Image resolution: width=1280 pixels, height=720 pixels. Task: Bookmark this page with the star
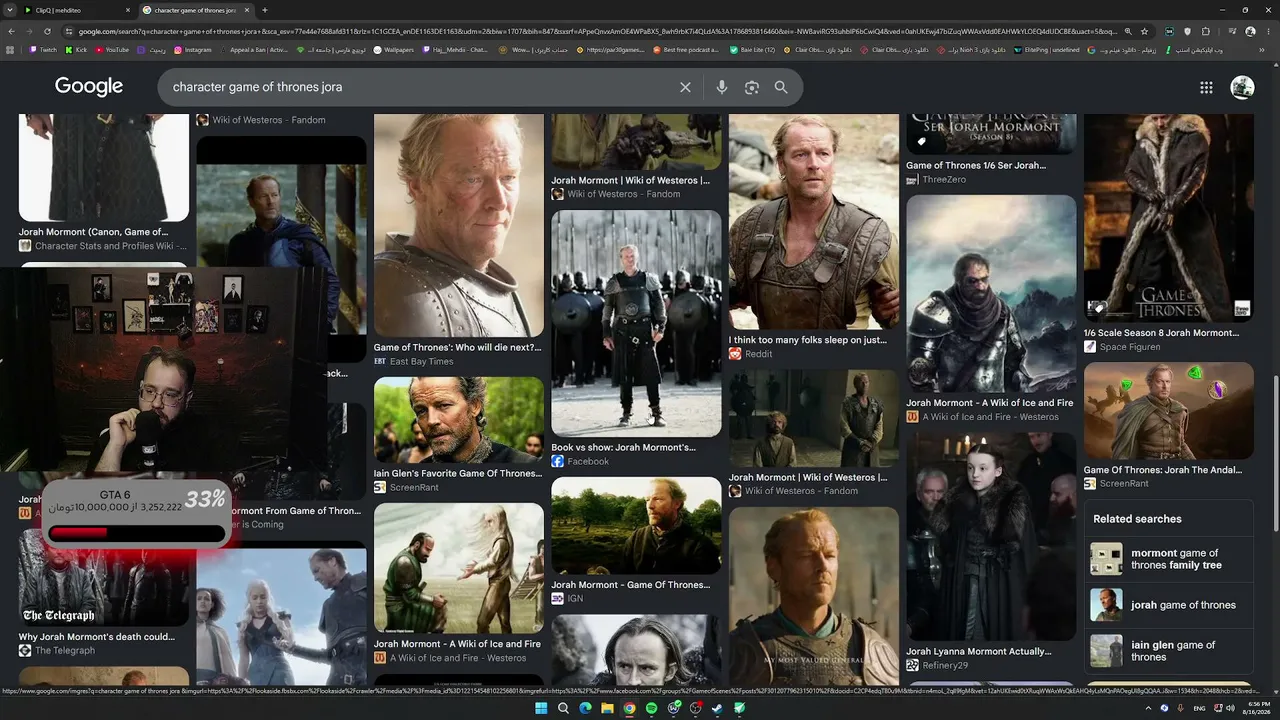pyautogui.click(x=1145, y=31)
